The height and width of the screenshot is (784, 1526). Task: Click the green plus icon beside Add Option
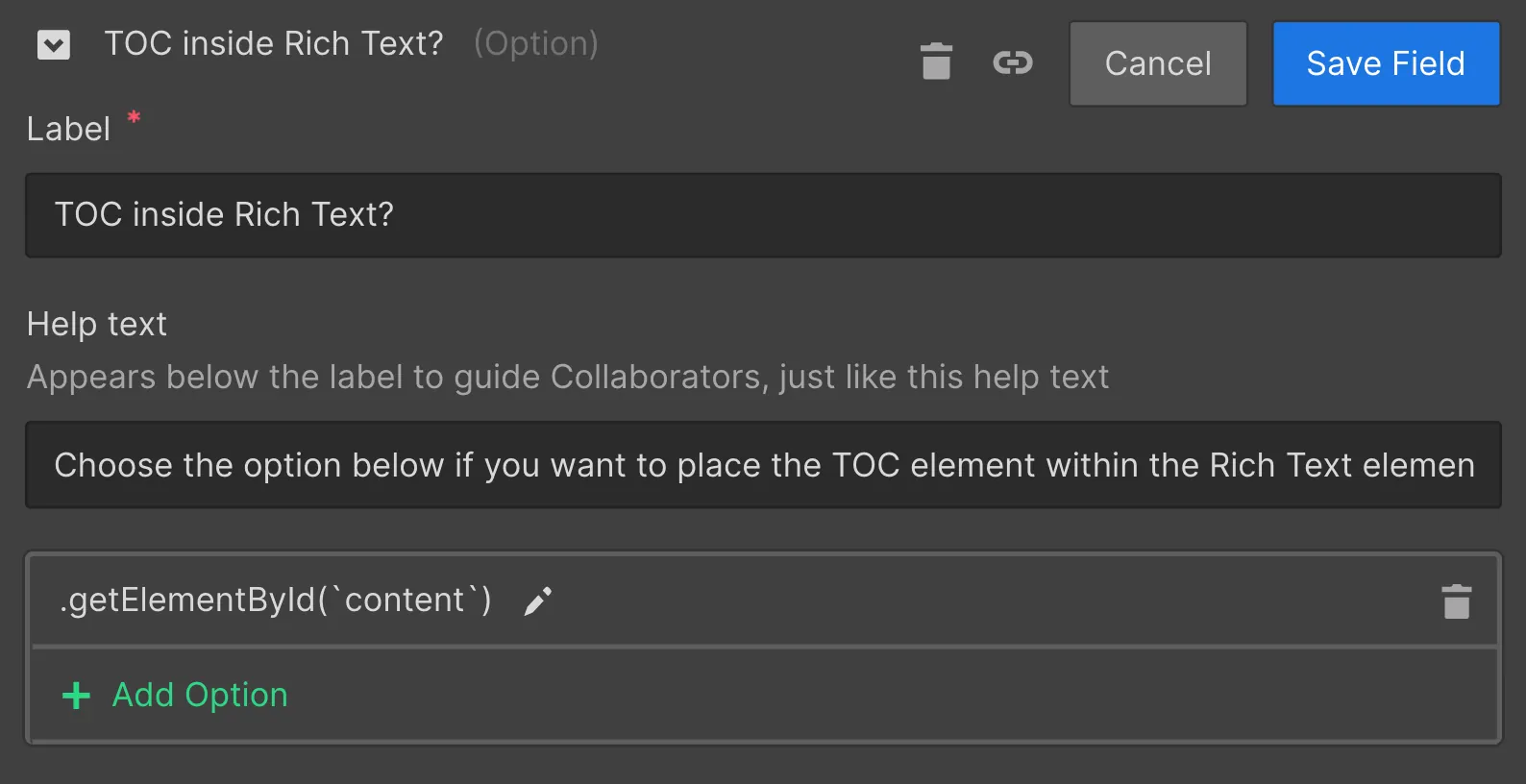coord(75,695)
